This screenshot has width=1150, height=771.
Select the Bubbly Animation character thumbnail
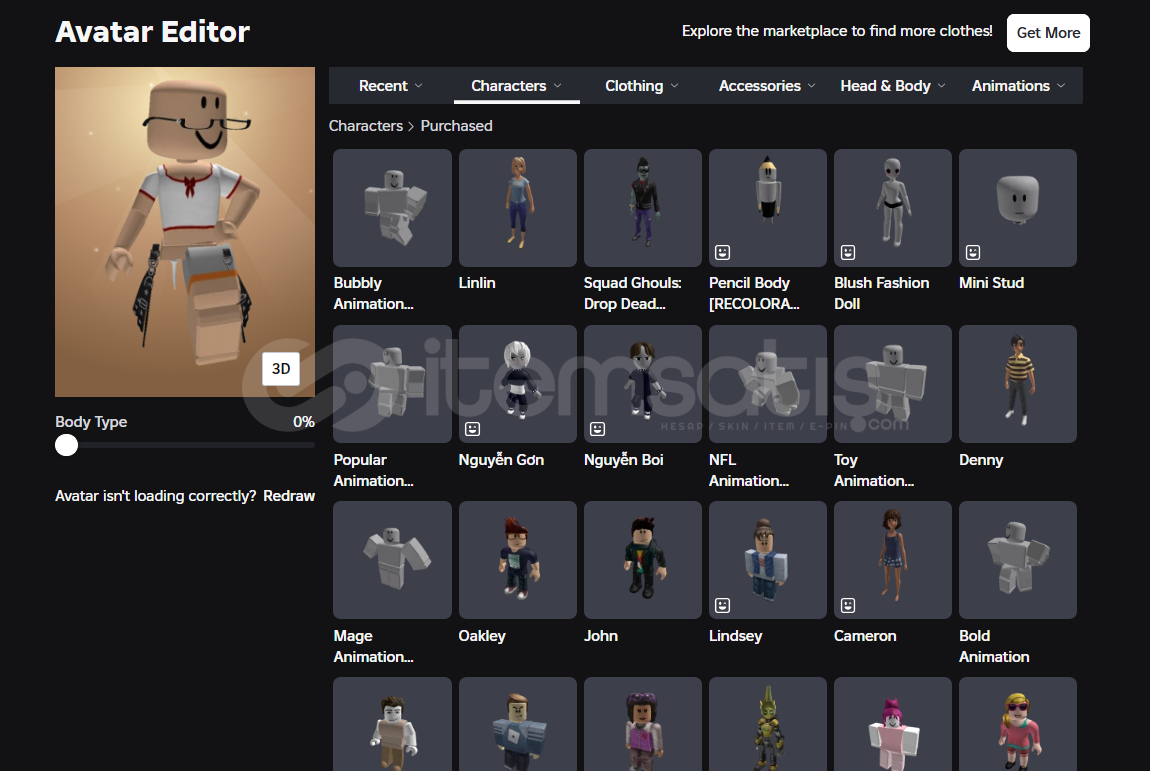[x=392, y=208]
